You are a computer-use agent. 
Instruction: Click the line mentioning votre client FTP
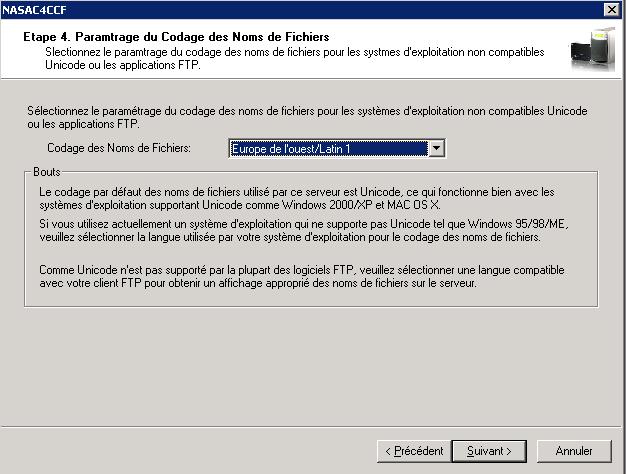point(258,283)
